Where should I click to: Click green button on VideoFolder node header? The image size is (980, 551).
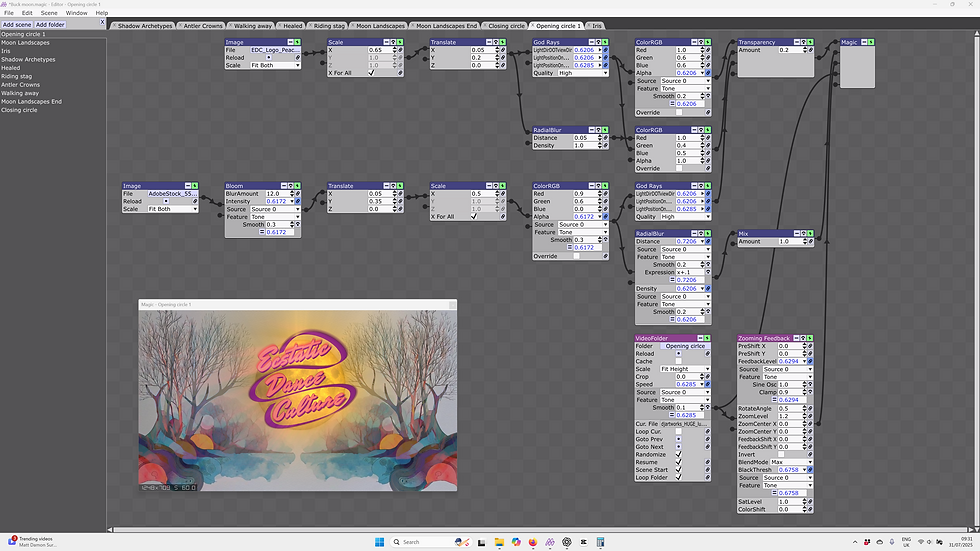pos(707,338)
